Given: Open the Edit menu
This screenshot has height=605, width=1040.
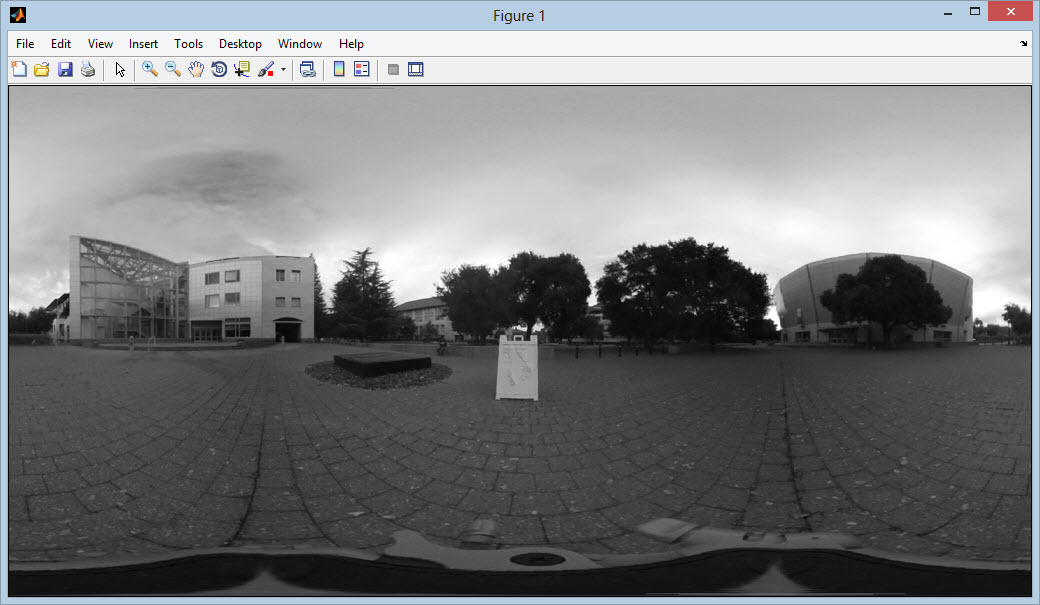Looking at the screenshot, I should (x=61, y=44).
